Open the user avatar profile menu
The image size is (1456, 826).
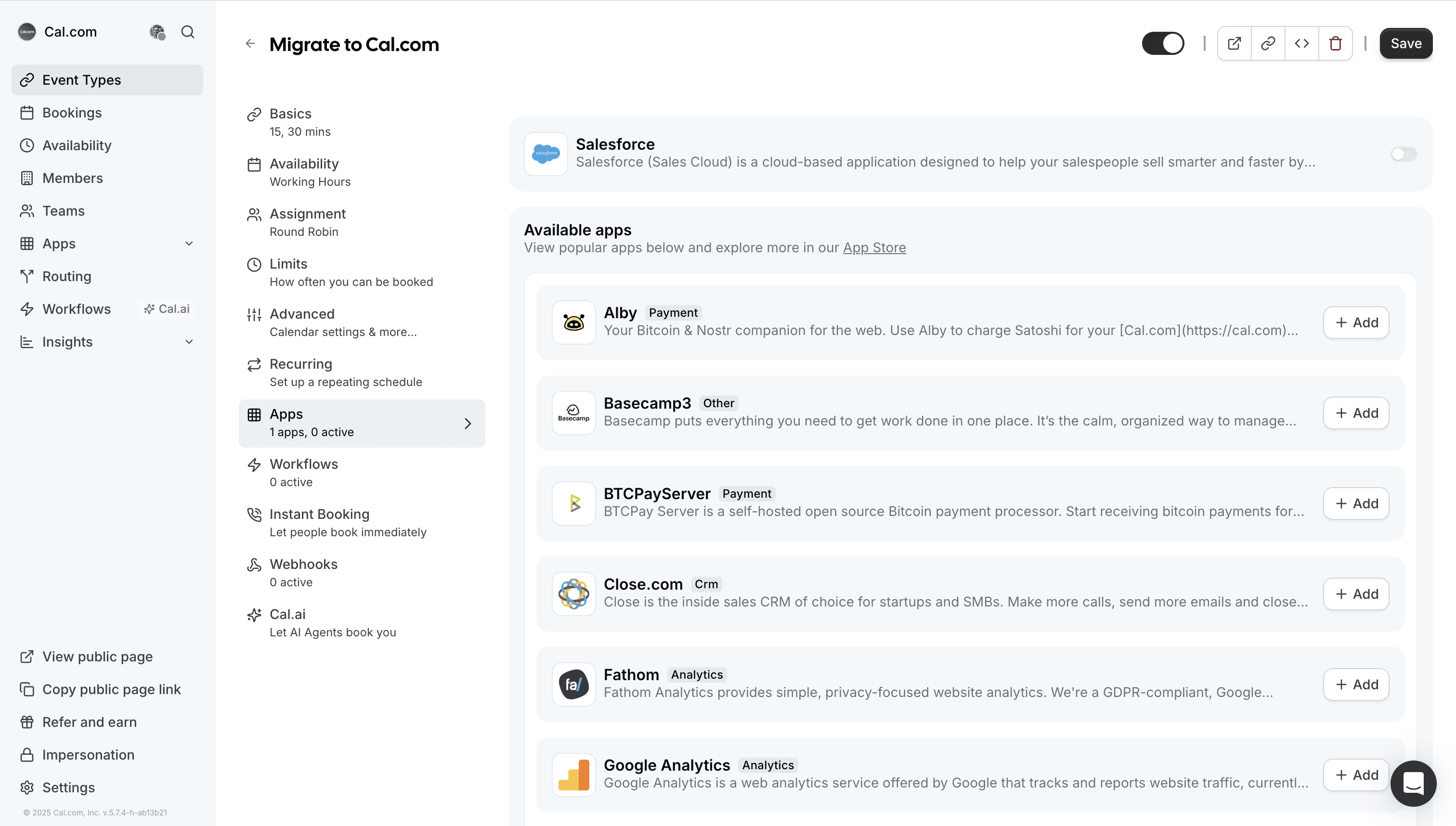(157, 32)
